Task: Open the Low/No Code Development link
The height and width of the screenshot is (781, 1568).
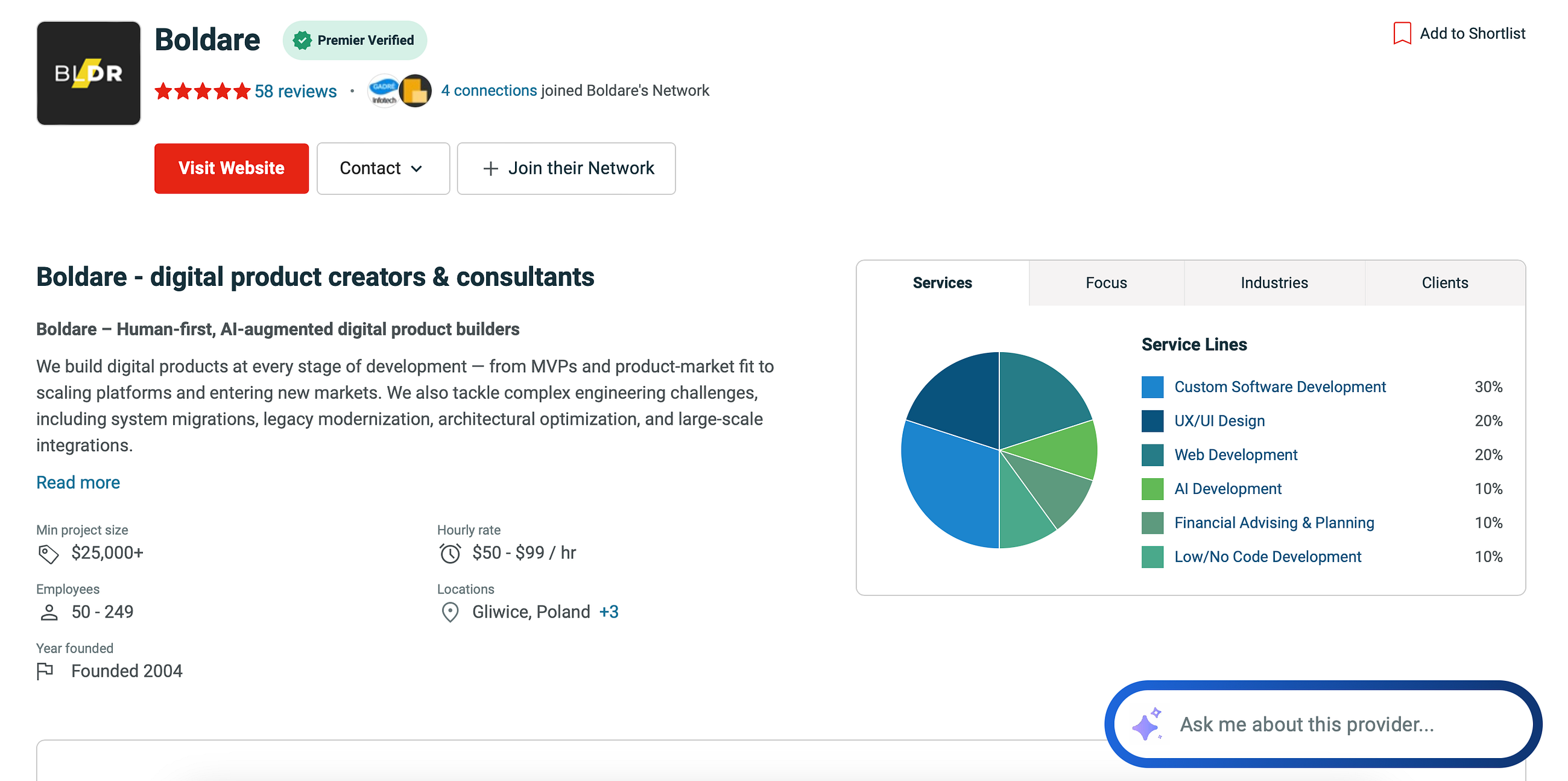Action: pyautogui.click(x=1267, y=558)
